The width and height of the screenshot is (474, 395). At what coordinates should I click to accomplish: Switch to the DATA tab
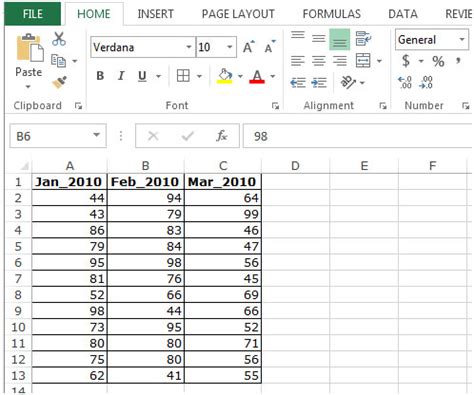[x=403, y=14]
